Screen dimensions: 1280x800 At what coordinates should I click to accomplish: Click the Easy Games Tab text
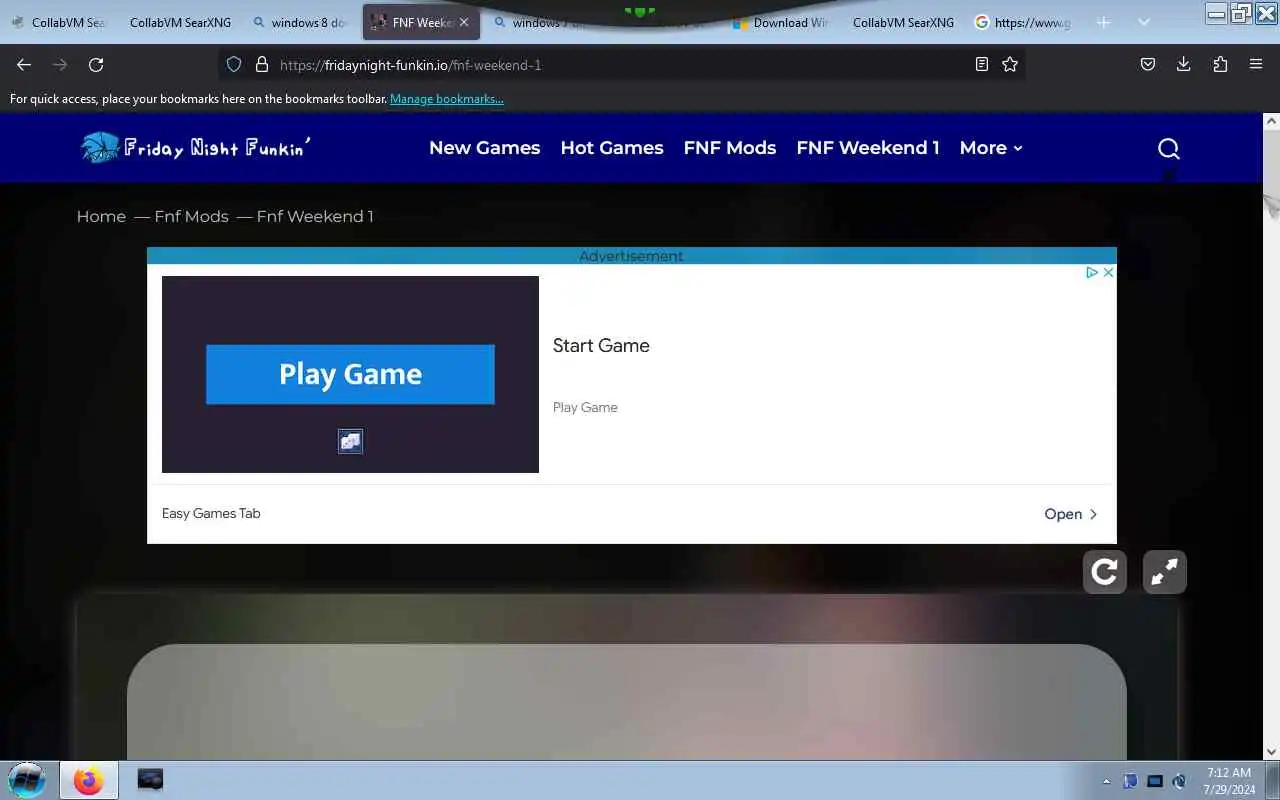[211, 513]
